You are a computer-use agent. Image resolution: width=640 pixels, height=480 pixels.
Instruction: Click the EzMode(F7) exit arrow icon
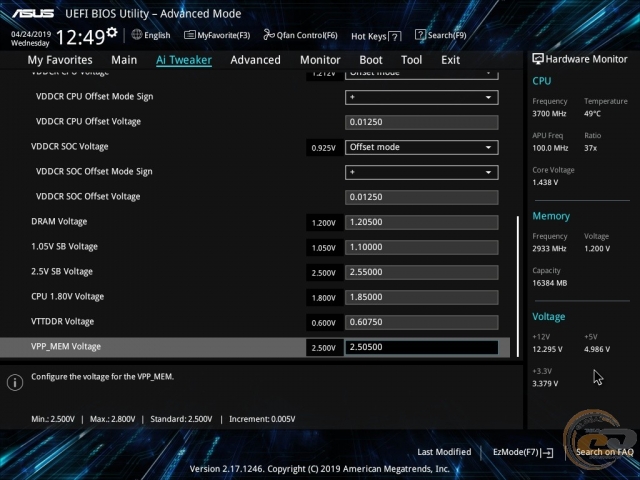(547, 452)
